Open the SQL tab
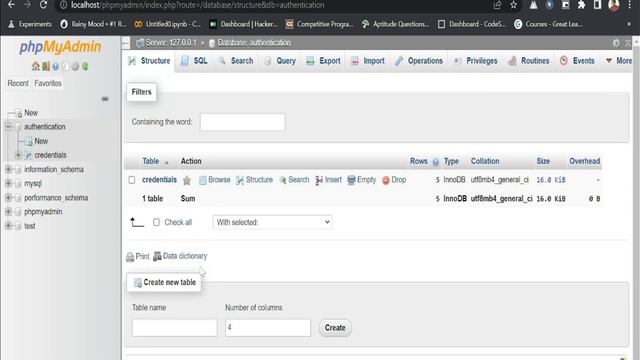The width and height of the screenshot is (640, 360). (x=194, y=61)
